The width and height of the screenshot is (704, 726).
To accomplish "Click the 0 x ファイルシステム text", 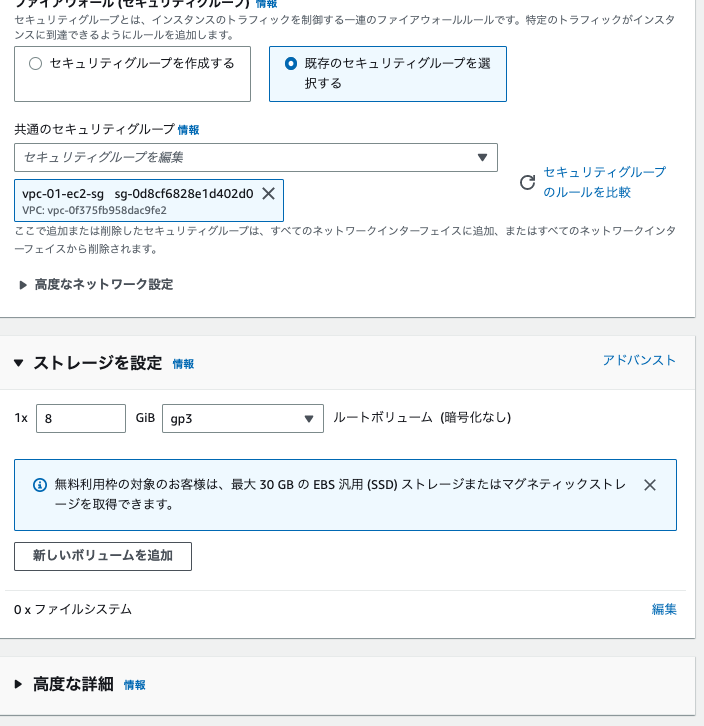I will click(73, 609).
